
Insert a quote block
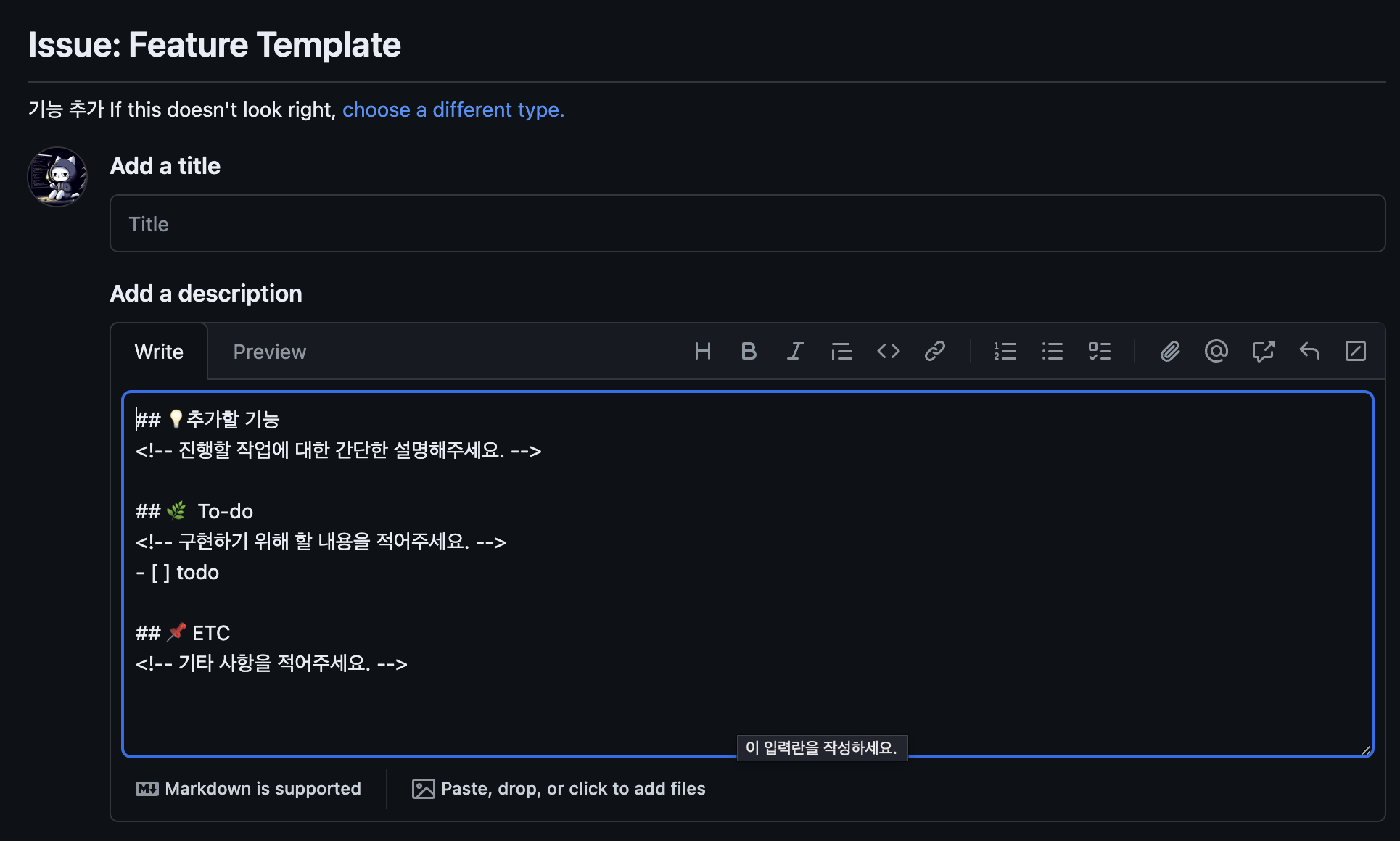point(841,351)
